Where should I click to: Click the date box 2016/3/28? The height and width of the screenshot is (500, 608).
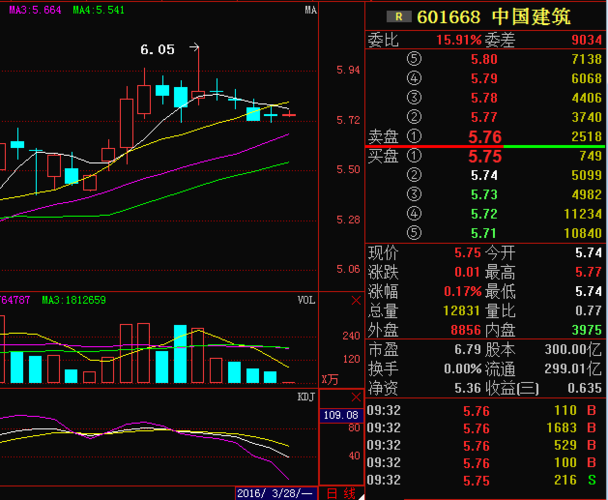[276, 493]
